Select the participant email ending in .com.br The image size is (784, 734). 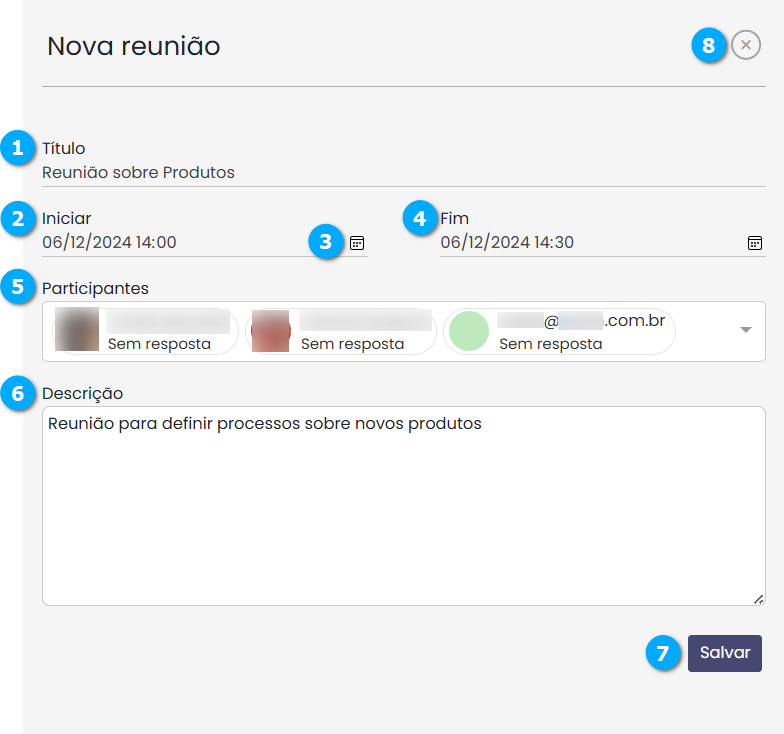coord(580,321)
